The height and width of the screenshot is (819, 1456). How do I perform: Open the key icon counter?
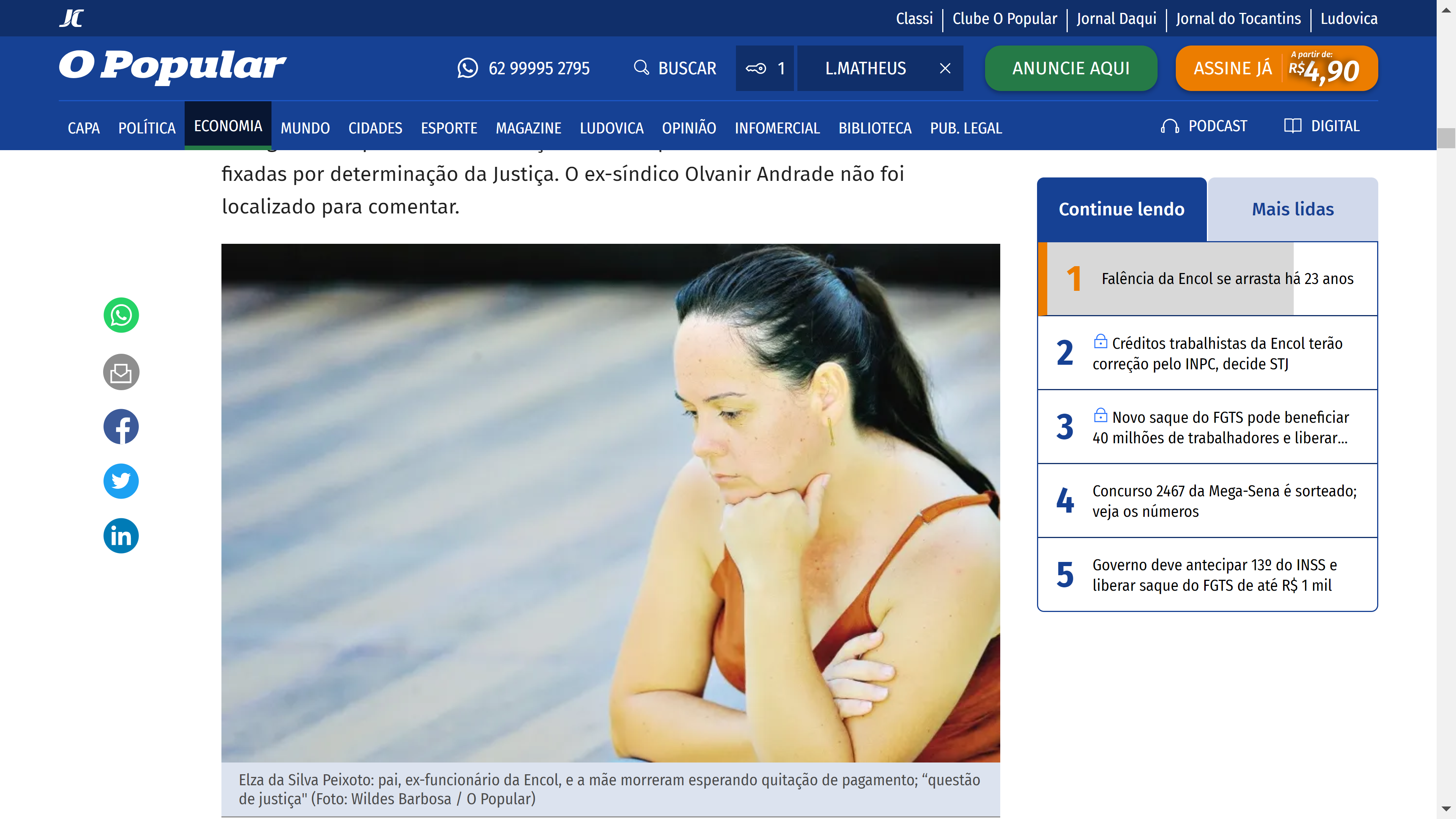point(764,68)
